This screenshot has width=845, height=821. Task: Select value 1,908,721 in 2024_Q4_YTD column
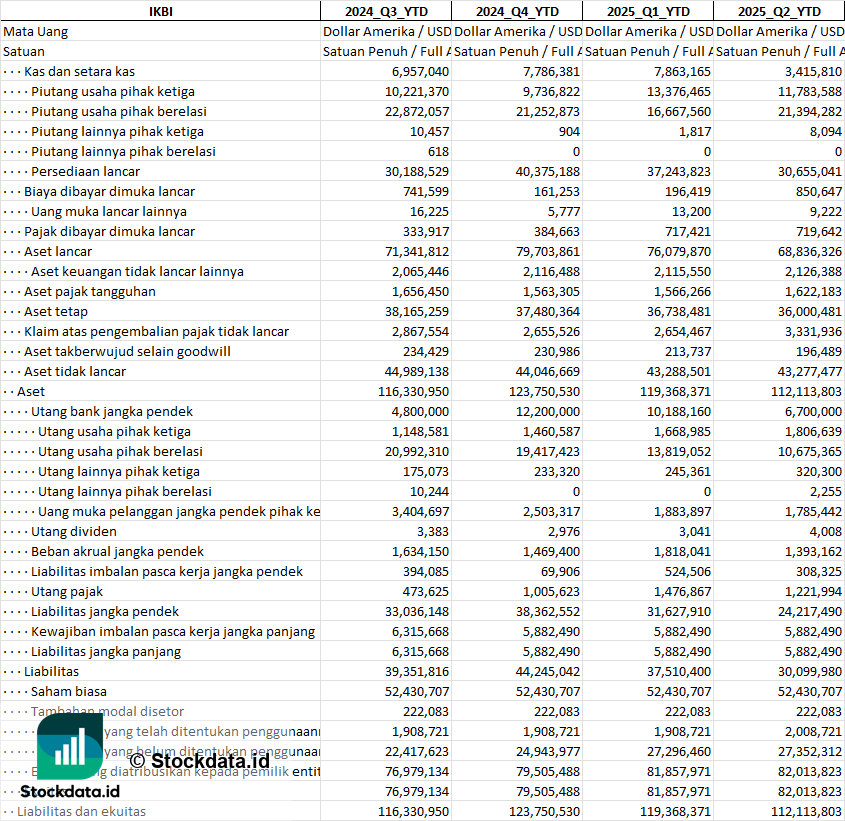point(551,731)
